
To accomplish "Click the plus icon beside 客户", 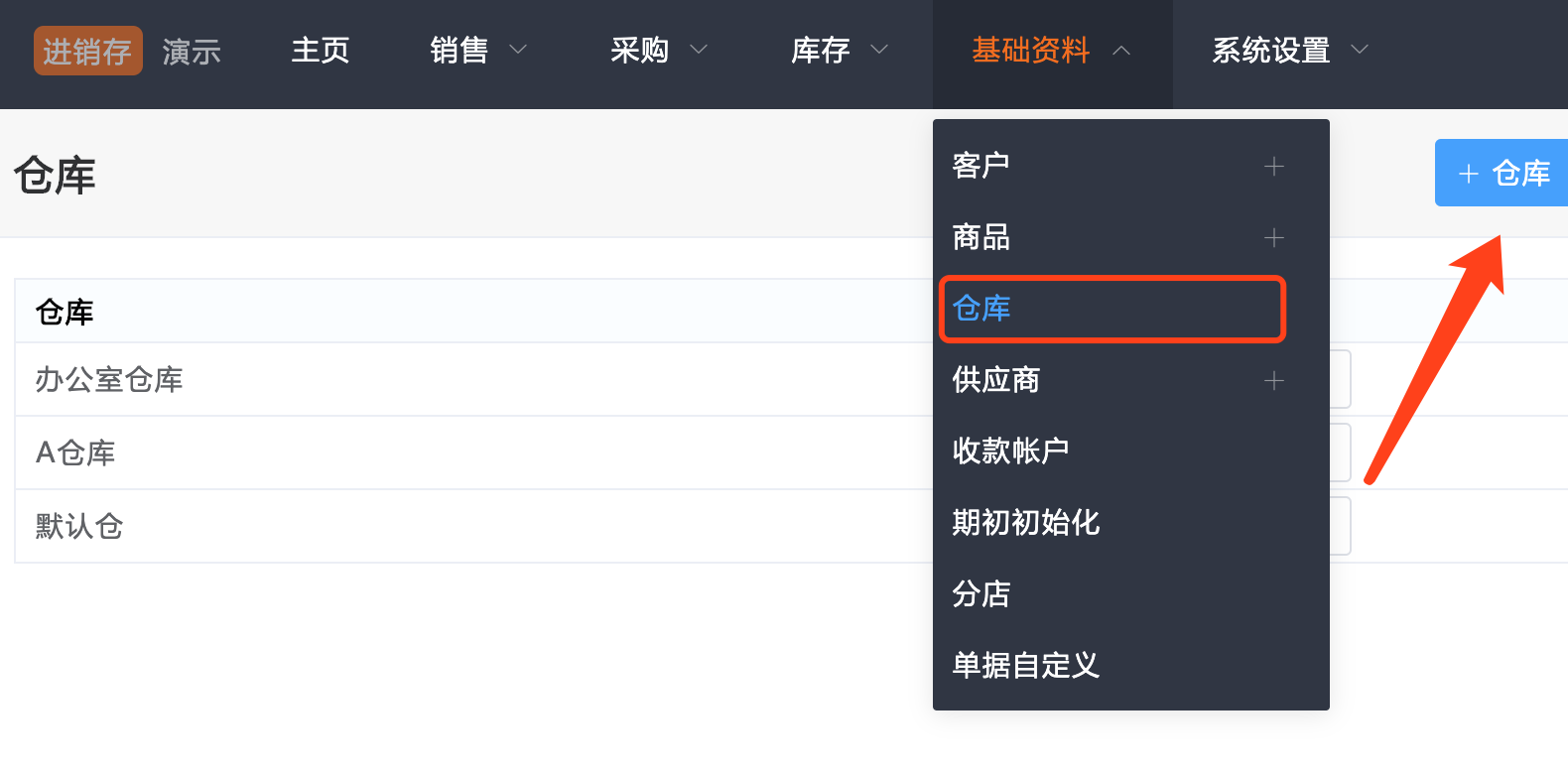I will point(1274,167).
